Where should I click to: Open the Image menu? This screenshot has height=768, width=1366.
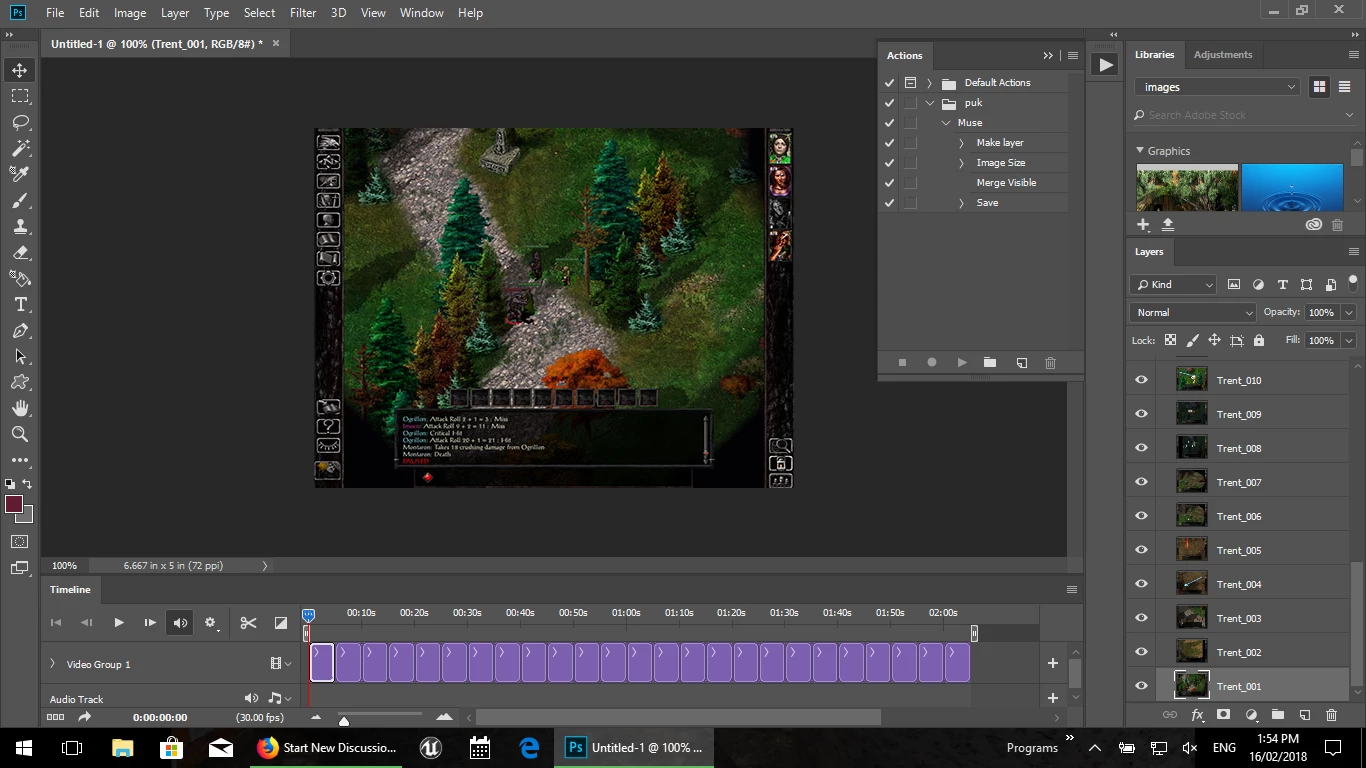pos(130,13)
